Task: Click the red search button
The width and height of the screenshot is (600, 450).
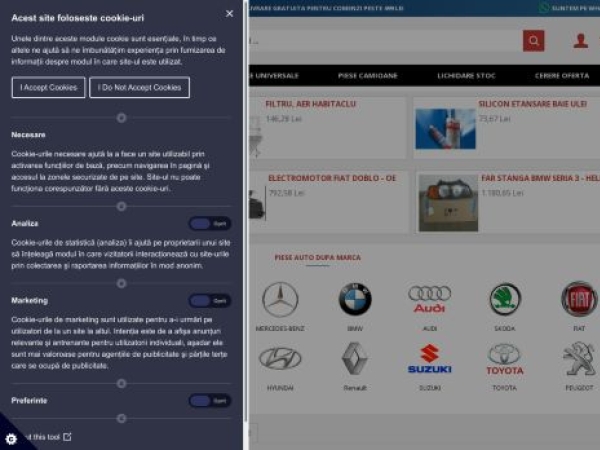Action: [x=533, y=41]
